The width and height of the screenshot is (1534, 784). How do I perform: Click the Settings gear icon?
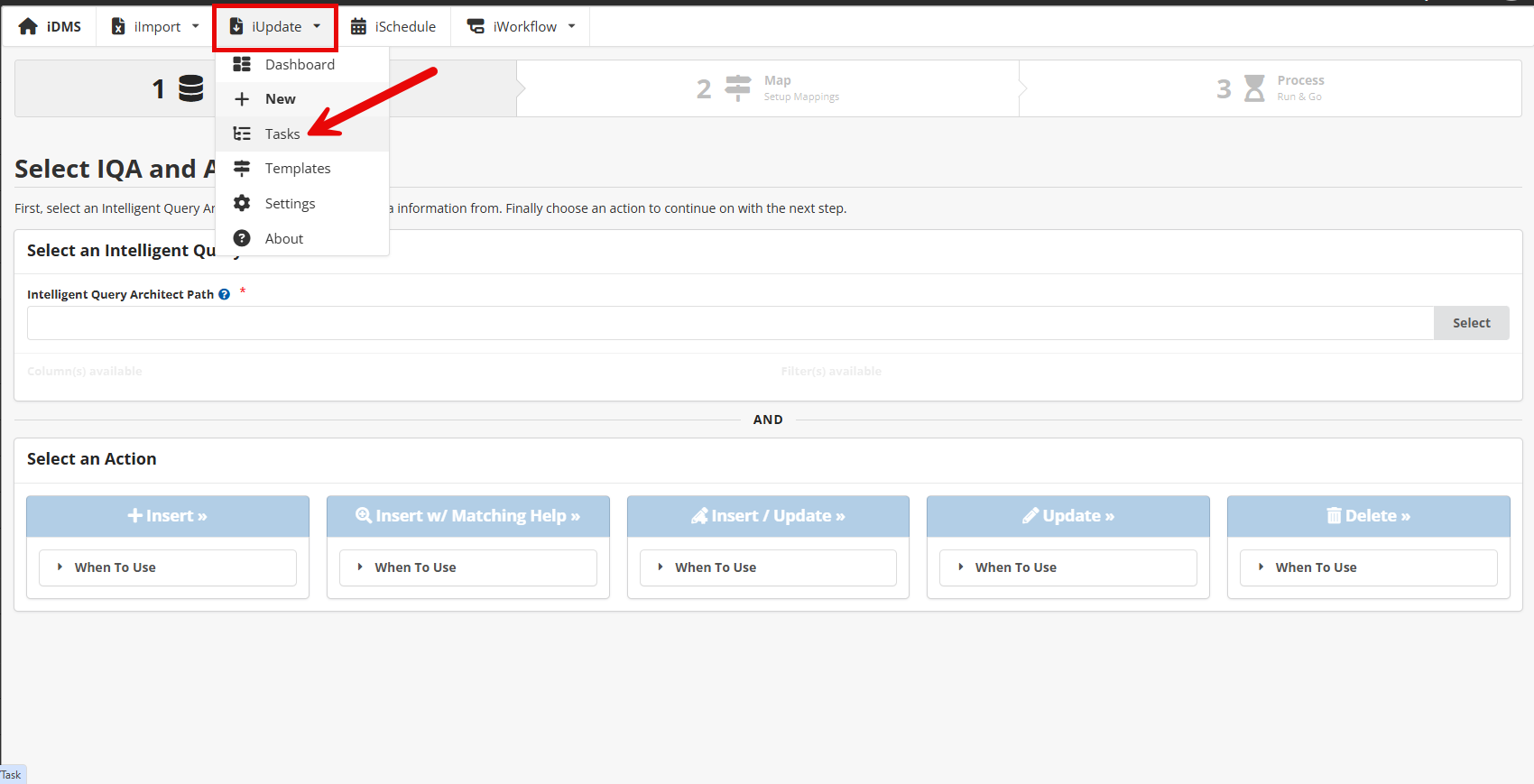point(242,204)
